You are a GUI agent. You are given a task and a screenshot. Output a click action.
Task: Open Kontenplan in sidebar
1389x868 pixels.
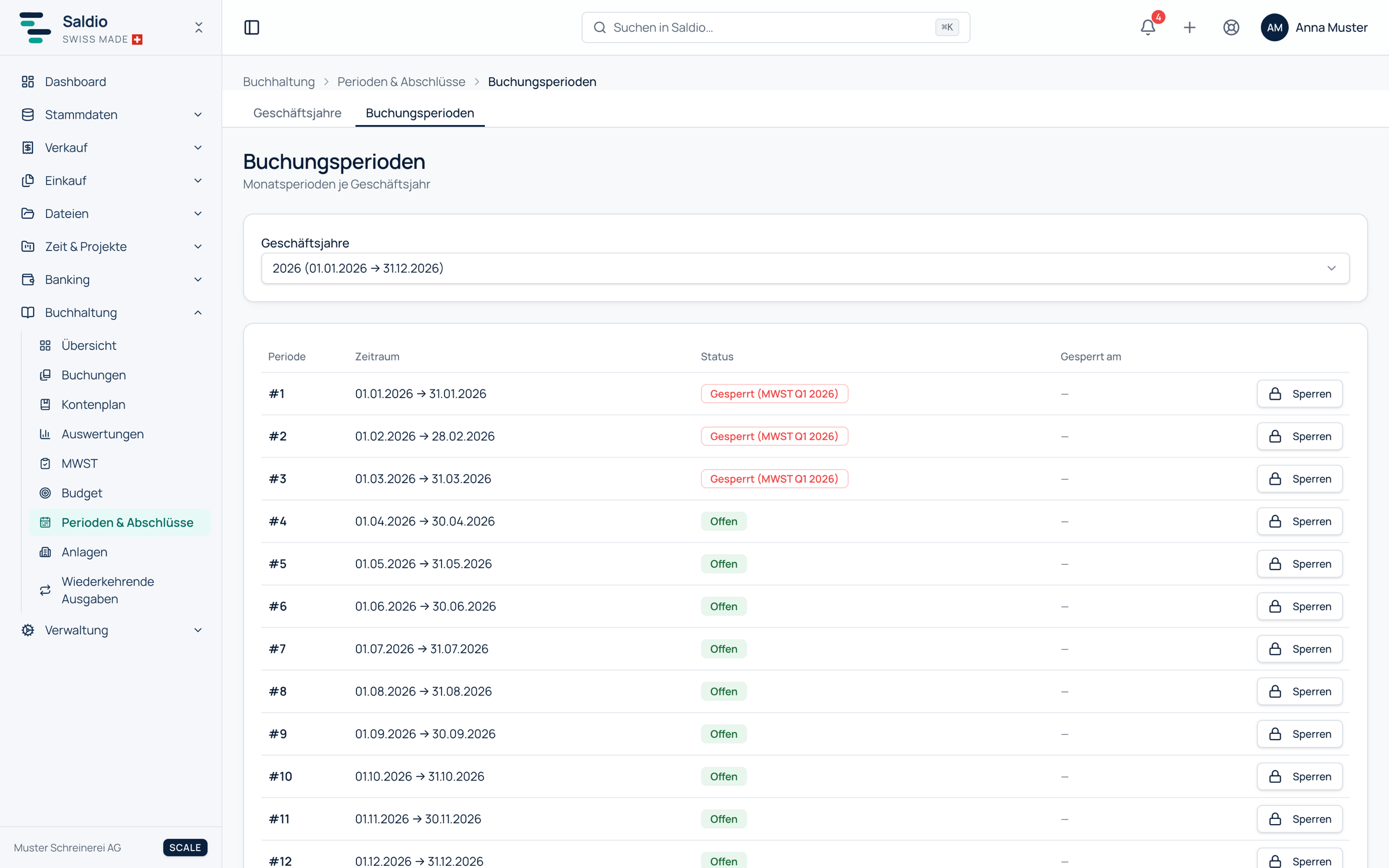(x=119, y=404)
